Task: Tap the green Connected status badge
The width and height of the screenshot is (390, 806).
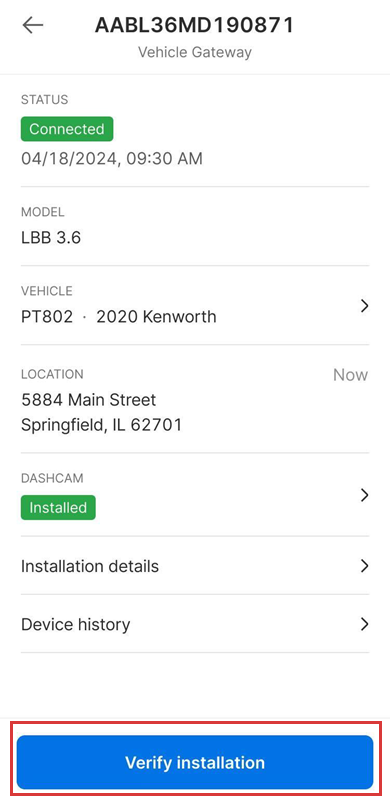Action: point(67,129)
